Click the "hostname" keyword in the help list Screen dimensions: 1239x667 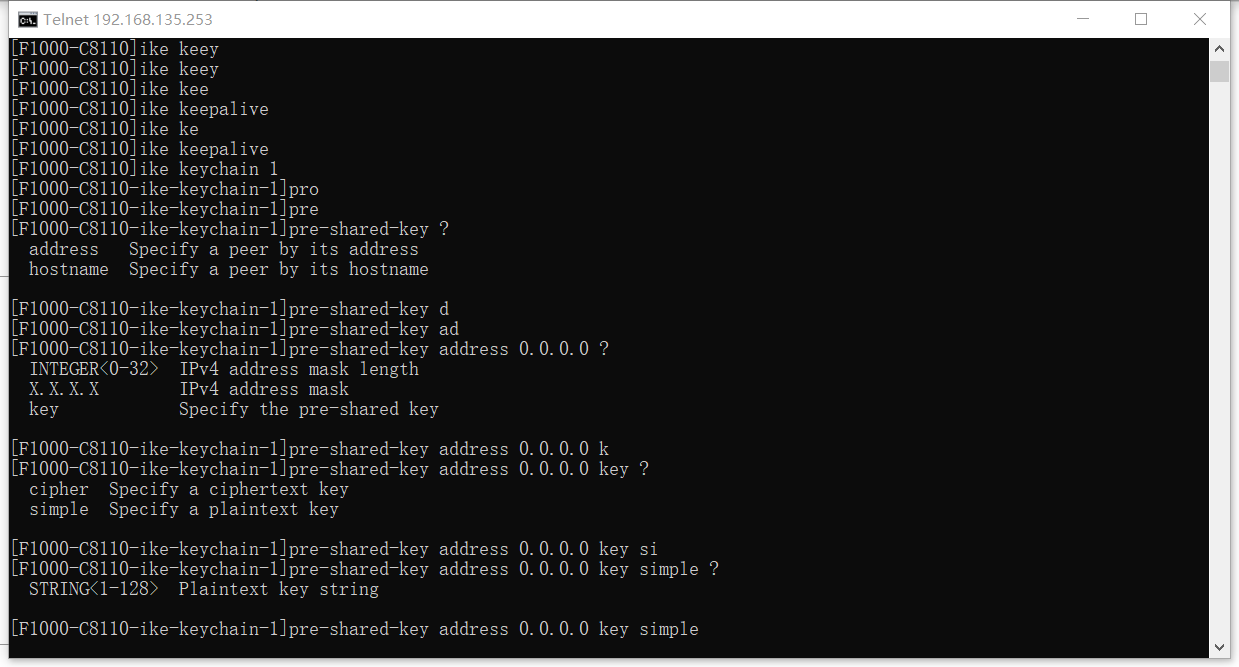pyautogui.click(x=69, y=269)
